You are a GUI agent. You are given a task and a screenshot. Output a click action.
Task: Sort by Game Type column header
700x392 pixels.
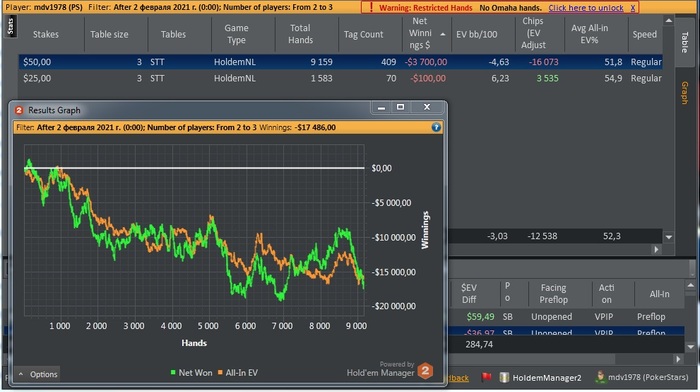pyautogui.click(x=236, y=34)
